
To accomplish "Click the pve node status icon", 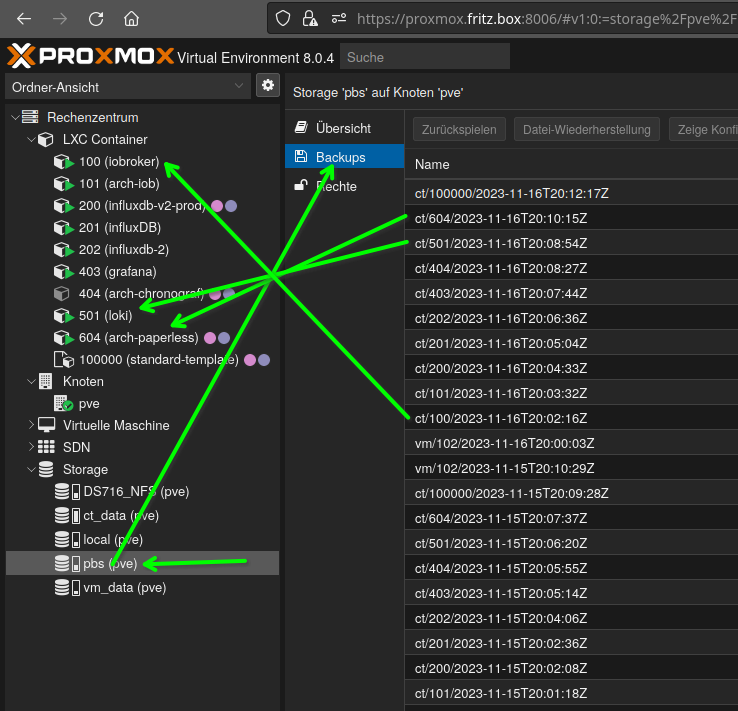I will (x=63, y=404).
